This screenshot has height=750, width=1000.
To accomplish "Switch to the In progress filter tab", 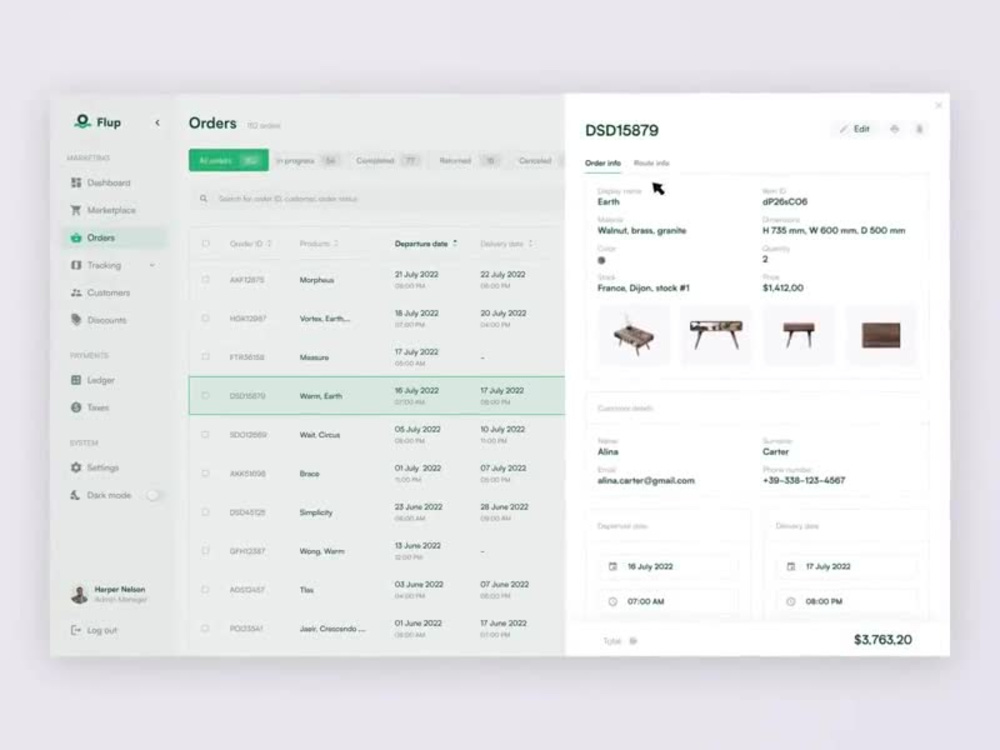I will pyautogui.click(x=307, y=161).
